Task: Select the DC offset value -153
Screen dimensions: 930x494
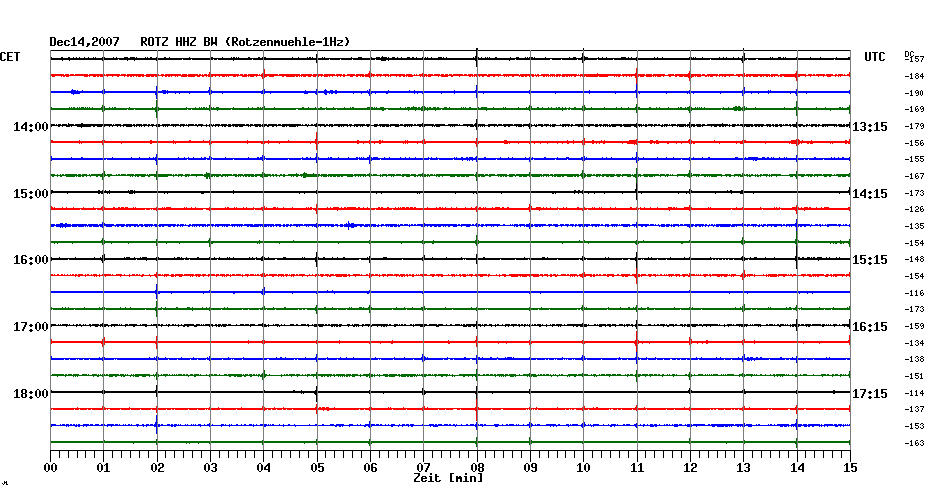Action: pos(915,426)
